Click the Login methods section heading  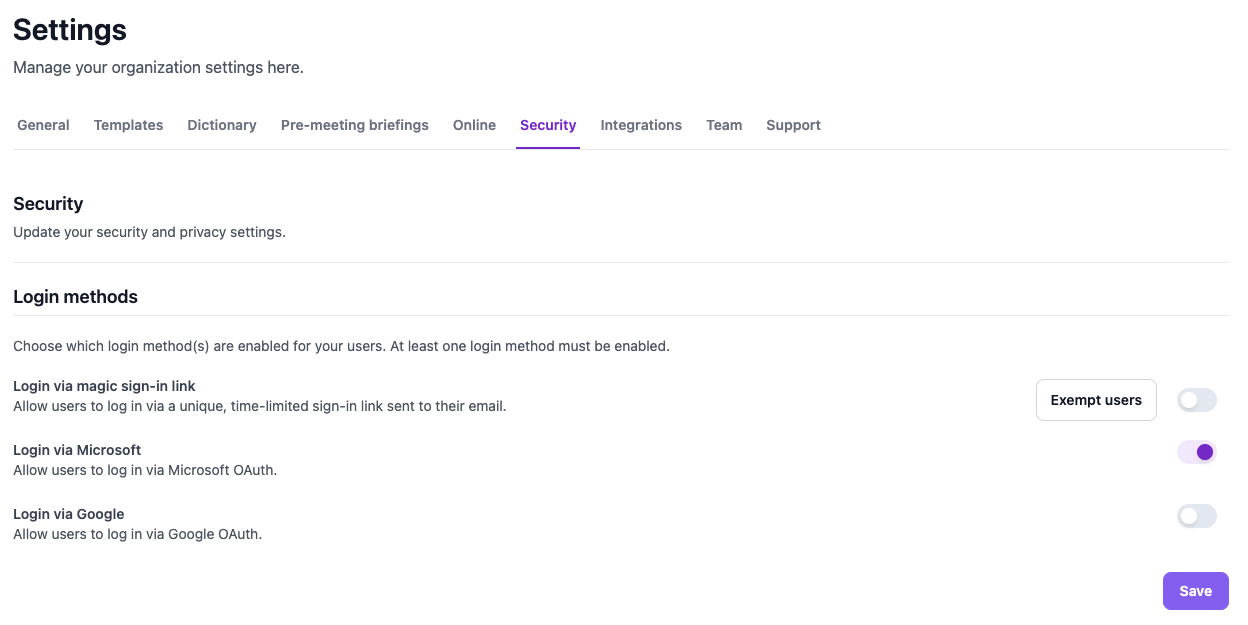coord(75,297)
